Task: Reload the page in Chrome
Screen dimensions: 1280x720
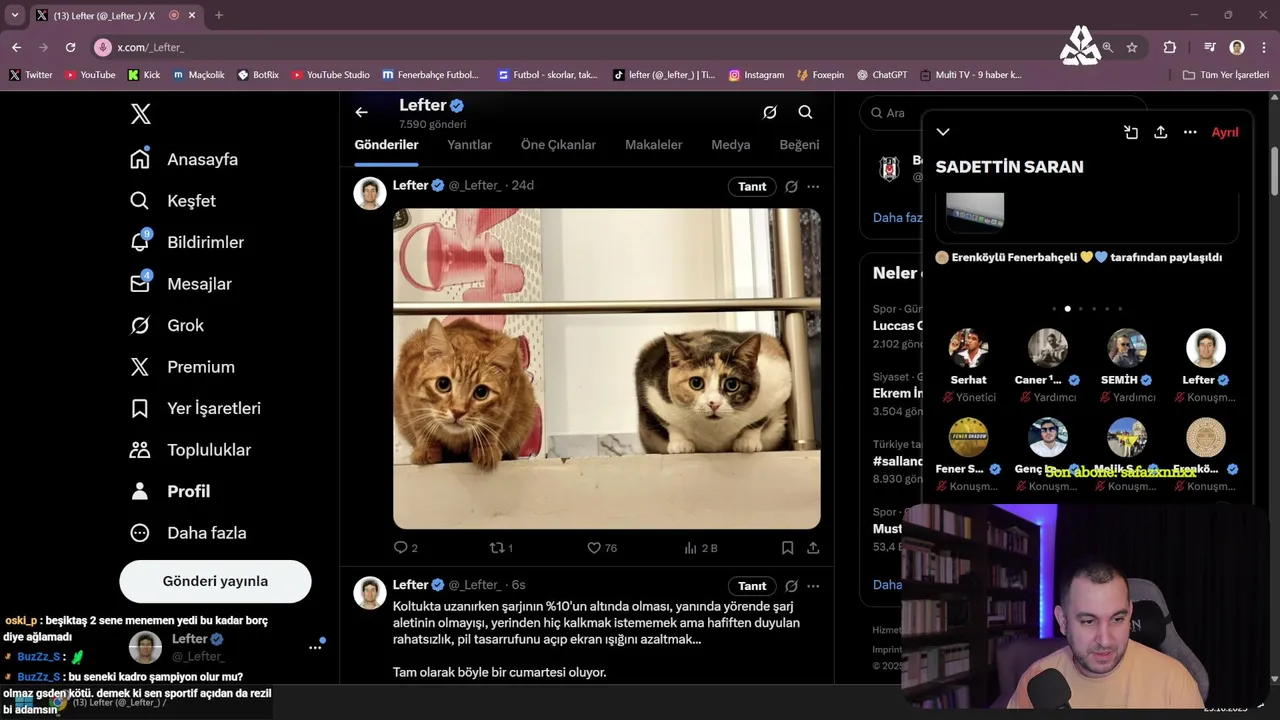Action: (x=70, y=47)
